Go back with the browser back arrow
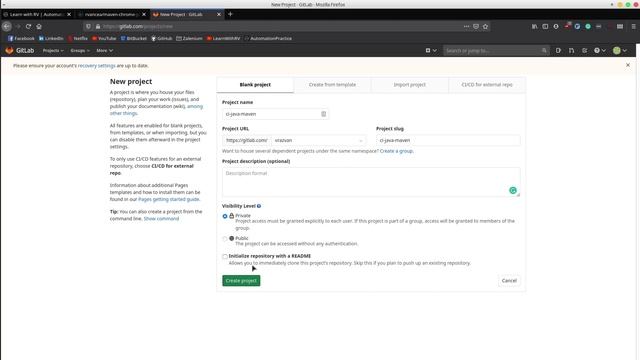Viewport: 640px width, 360px height. tap(7, 26)
